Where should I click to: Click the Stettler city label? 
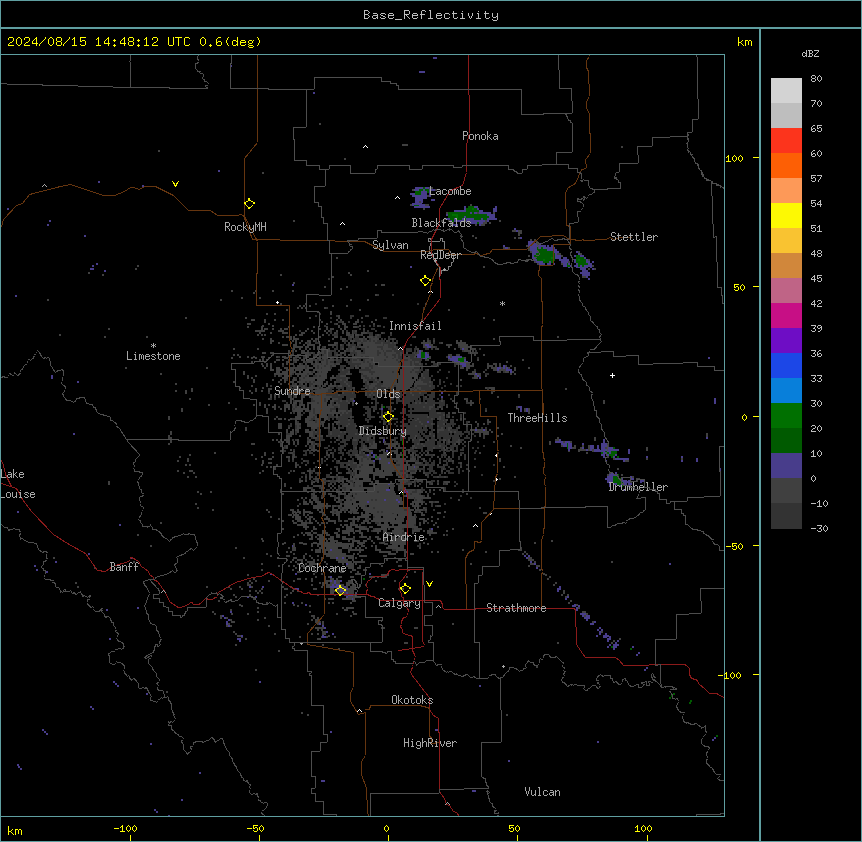coord(634,237)
